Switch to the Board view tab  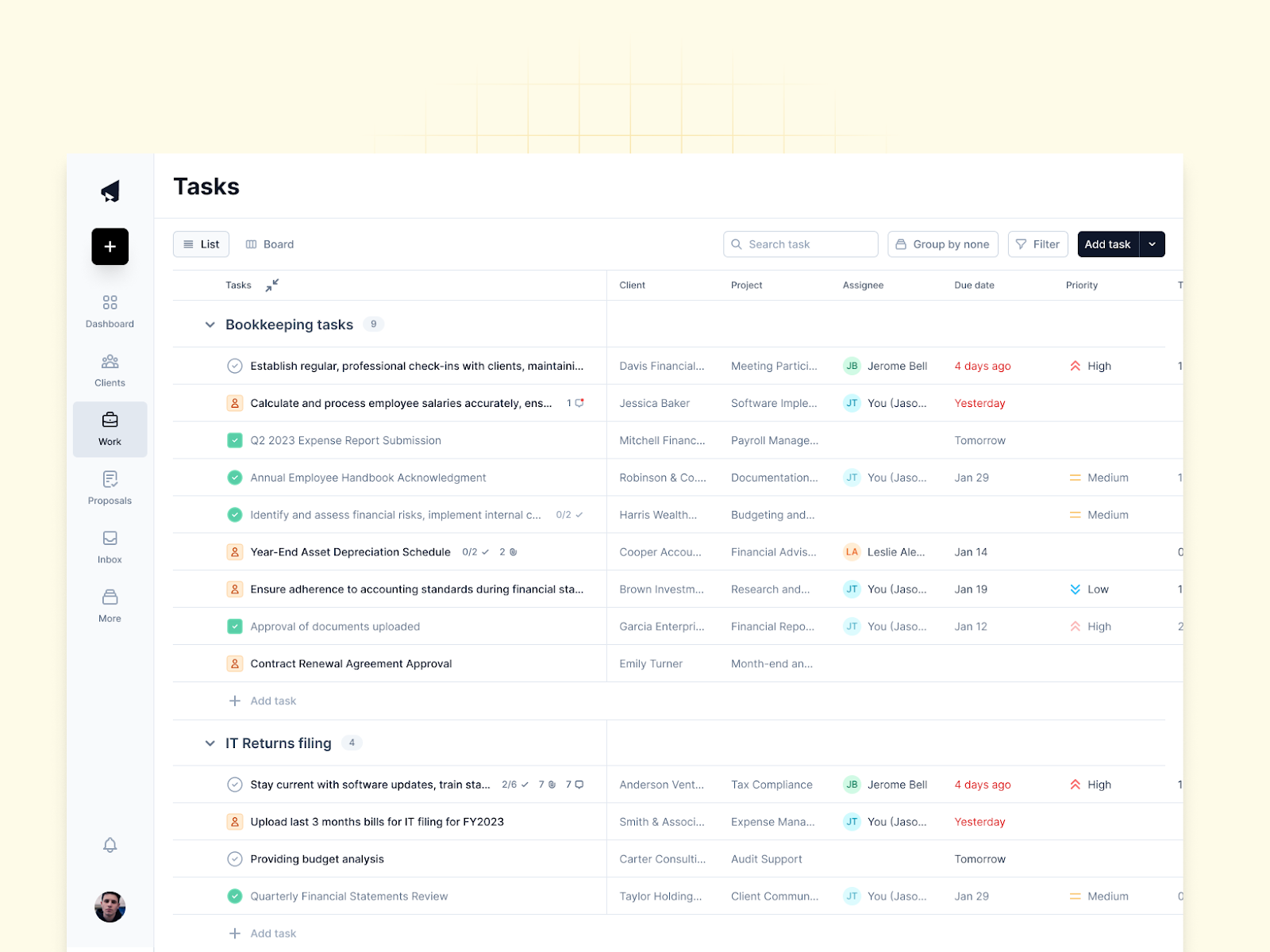click(269, 244)
